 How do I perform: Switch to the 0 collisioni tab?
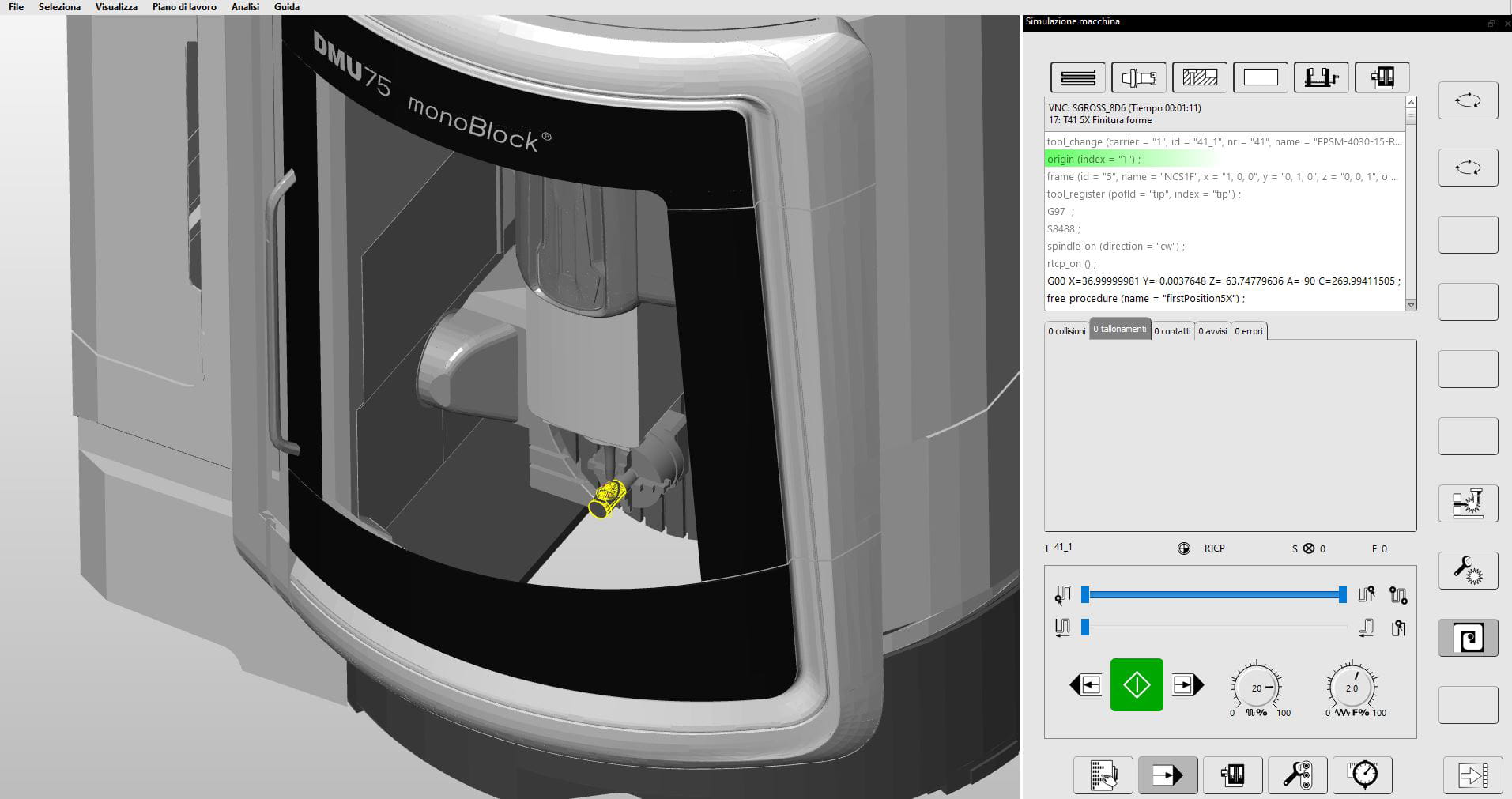pos(1066,331)
